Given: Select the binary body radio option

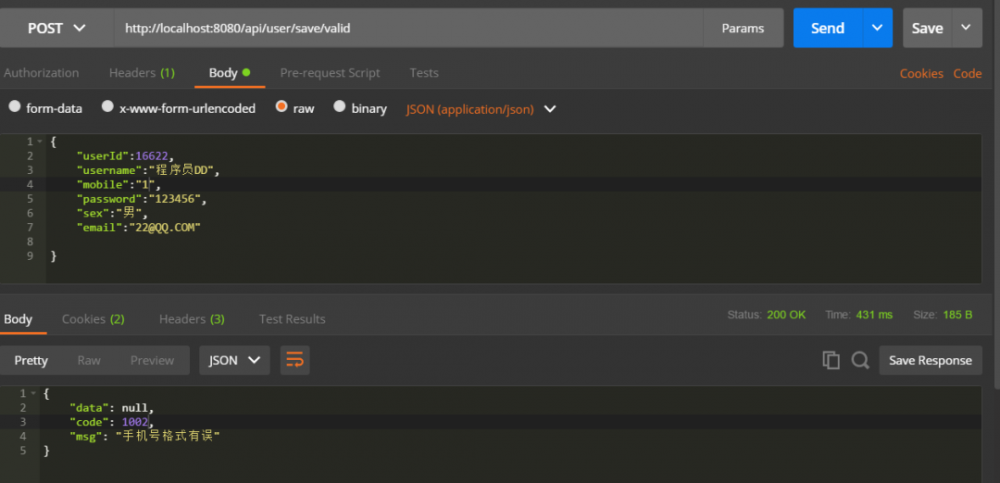Looking at the screenshot, I should pos(340,107).
